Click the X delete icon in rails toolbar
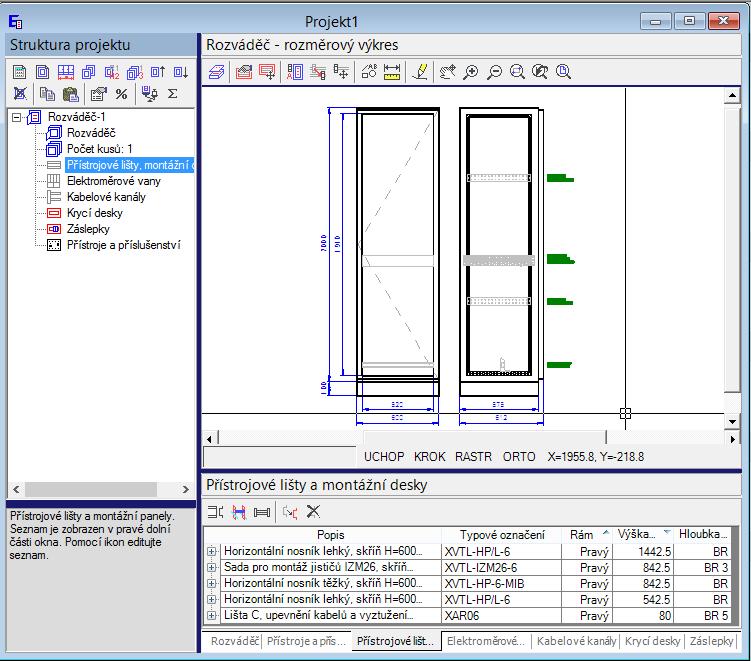The width and height of the screenshot is (751, 661). pos(313,512)
